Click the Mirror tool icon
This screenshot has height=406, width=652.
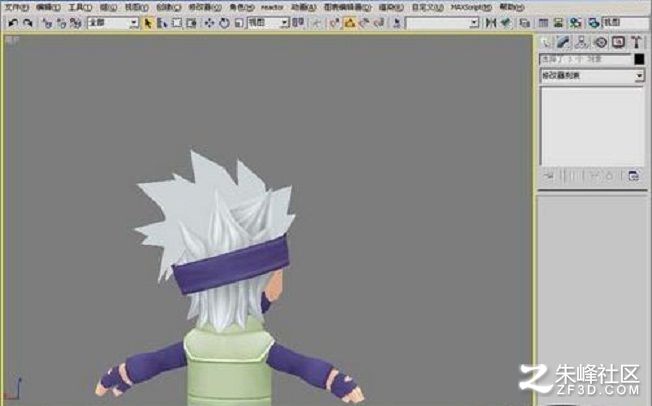(491, 23)
